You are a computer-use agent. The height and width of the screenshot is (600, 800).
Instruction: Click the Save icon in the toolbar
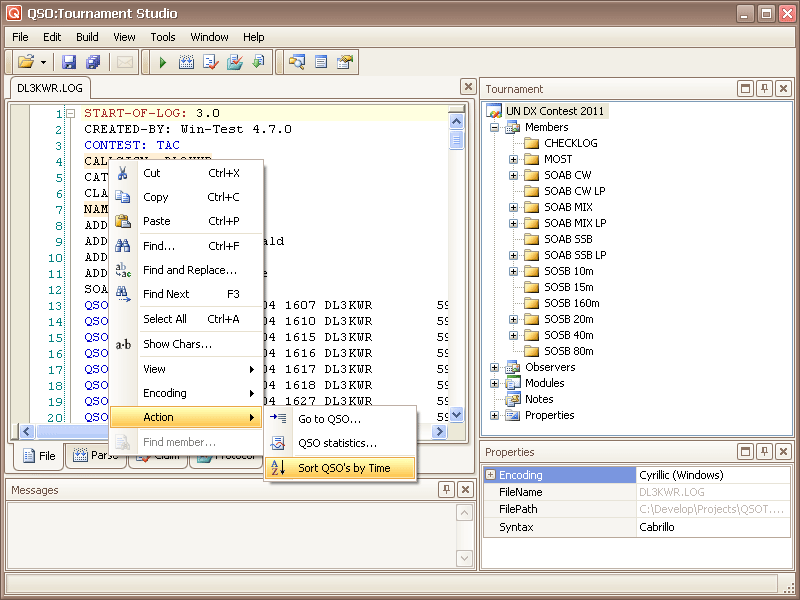click(69, 62)
